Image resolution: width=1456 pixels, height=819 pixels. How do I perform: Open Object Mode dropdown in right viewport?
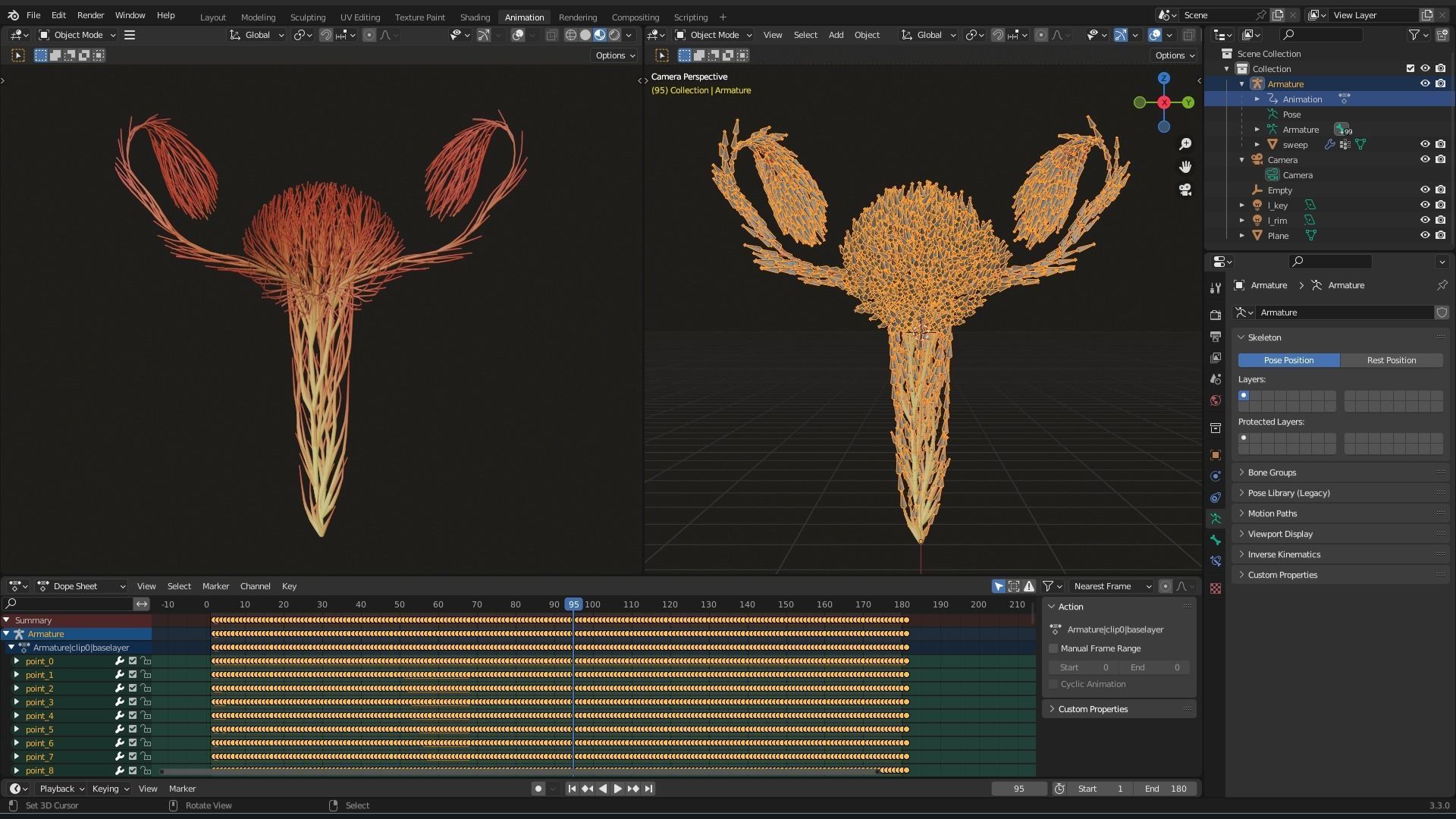point(714,35)
